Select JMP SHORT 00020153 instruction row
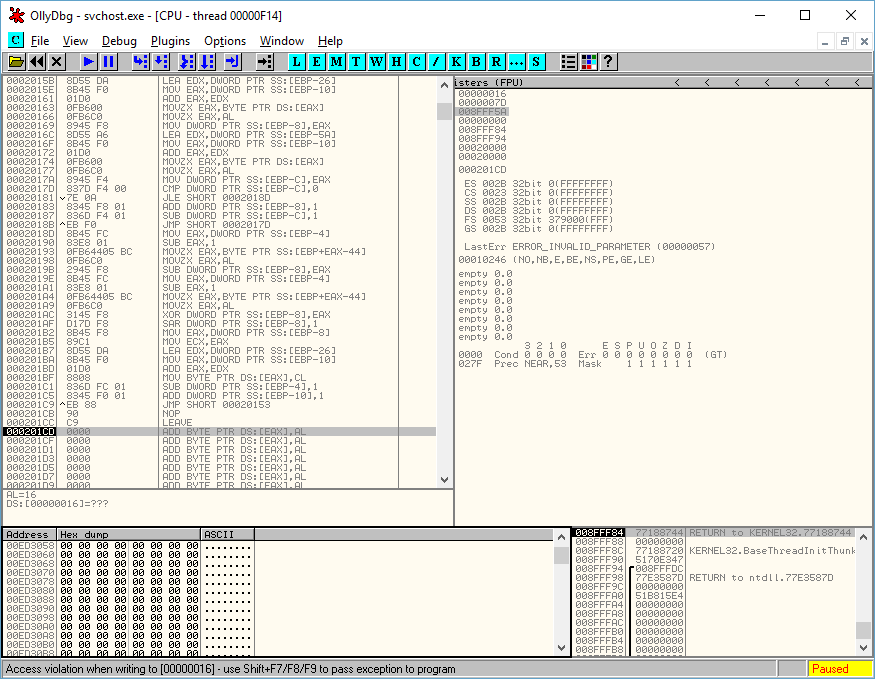Viewport: 875px width, 679px height. [x=220, y=404]
